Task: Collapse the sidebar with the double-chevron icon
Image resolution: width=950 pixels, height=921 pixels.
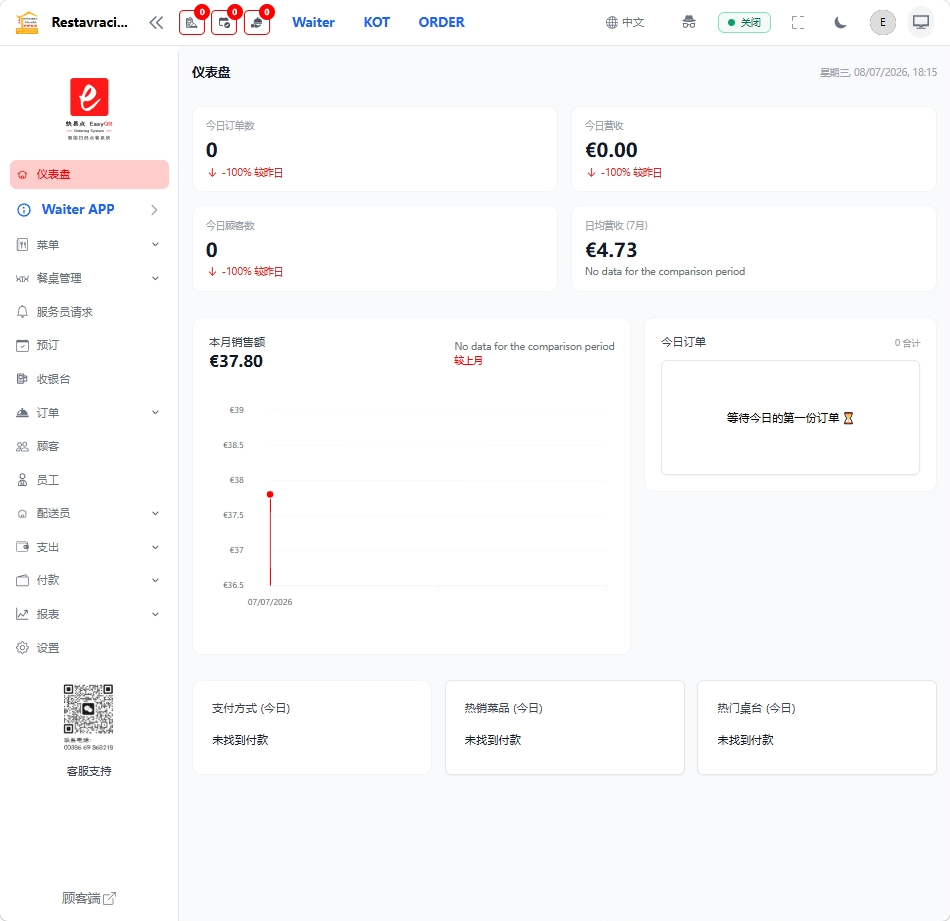Action: (156, 23)
